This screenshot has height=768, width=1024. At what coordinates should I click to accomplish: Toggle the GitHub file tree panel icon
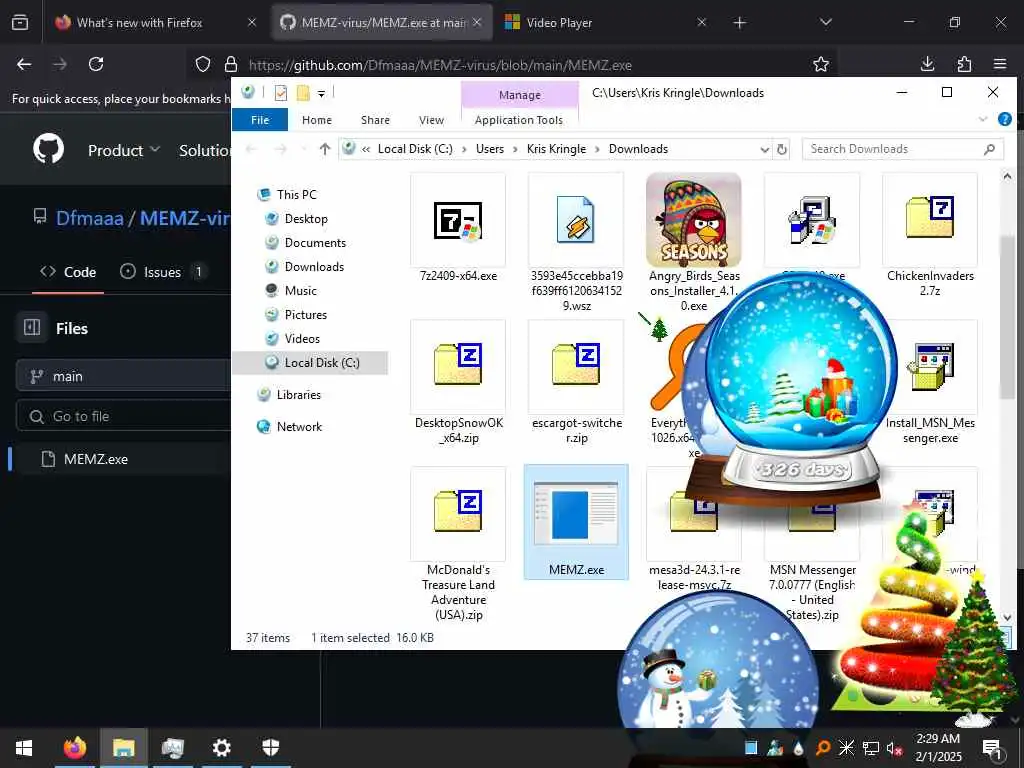coord(32,327)
